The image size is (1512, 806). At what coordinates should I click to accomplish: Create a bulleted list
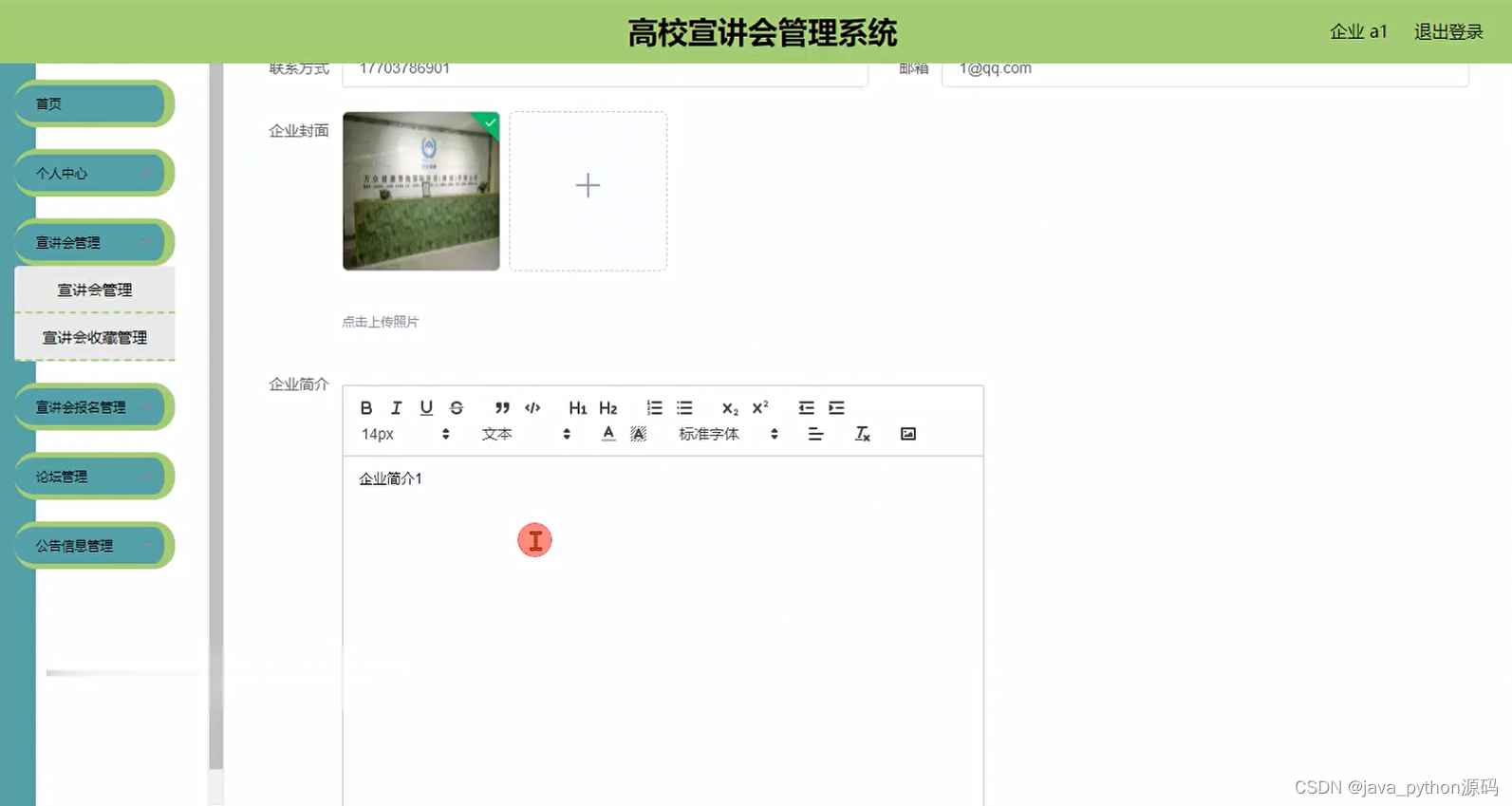(684, 408)
